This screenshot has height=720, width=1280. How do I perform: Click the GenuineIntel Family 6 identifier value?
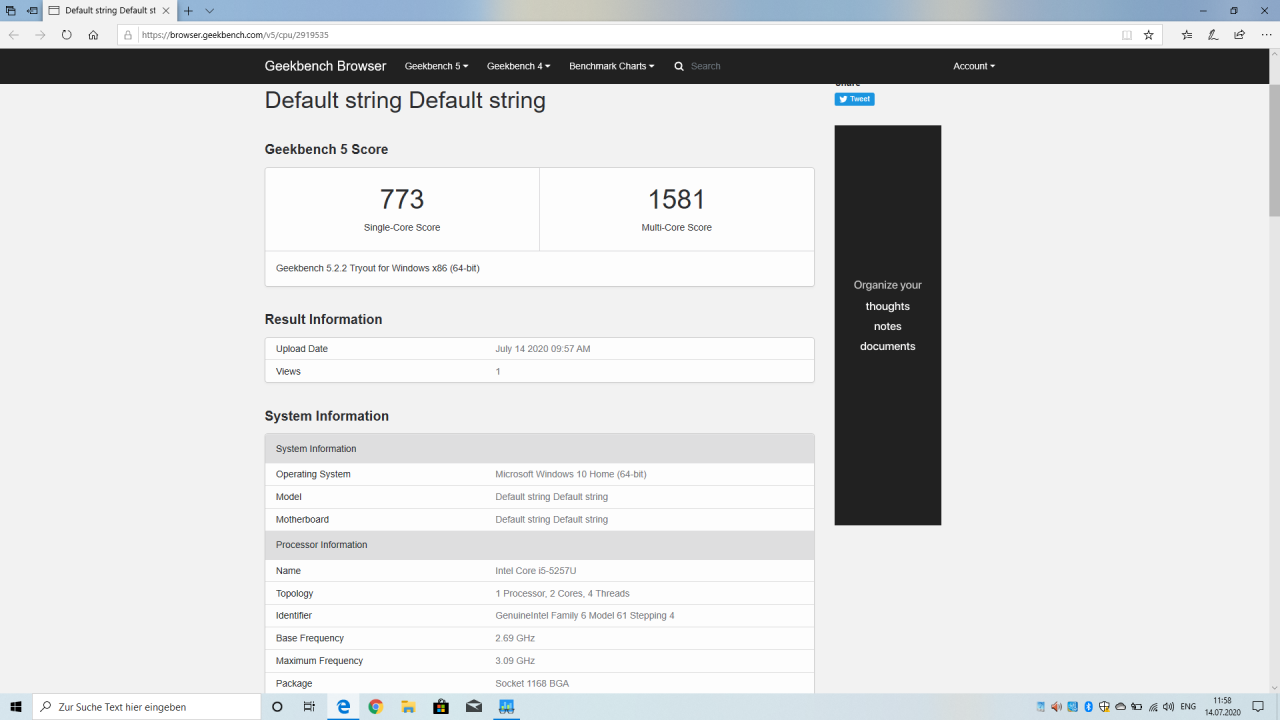(585, 616)
